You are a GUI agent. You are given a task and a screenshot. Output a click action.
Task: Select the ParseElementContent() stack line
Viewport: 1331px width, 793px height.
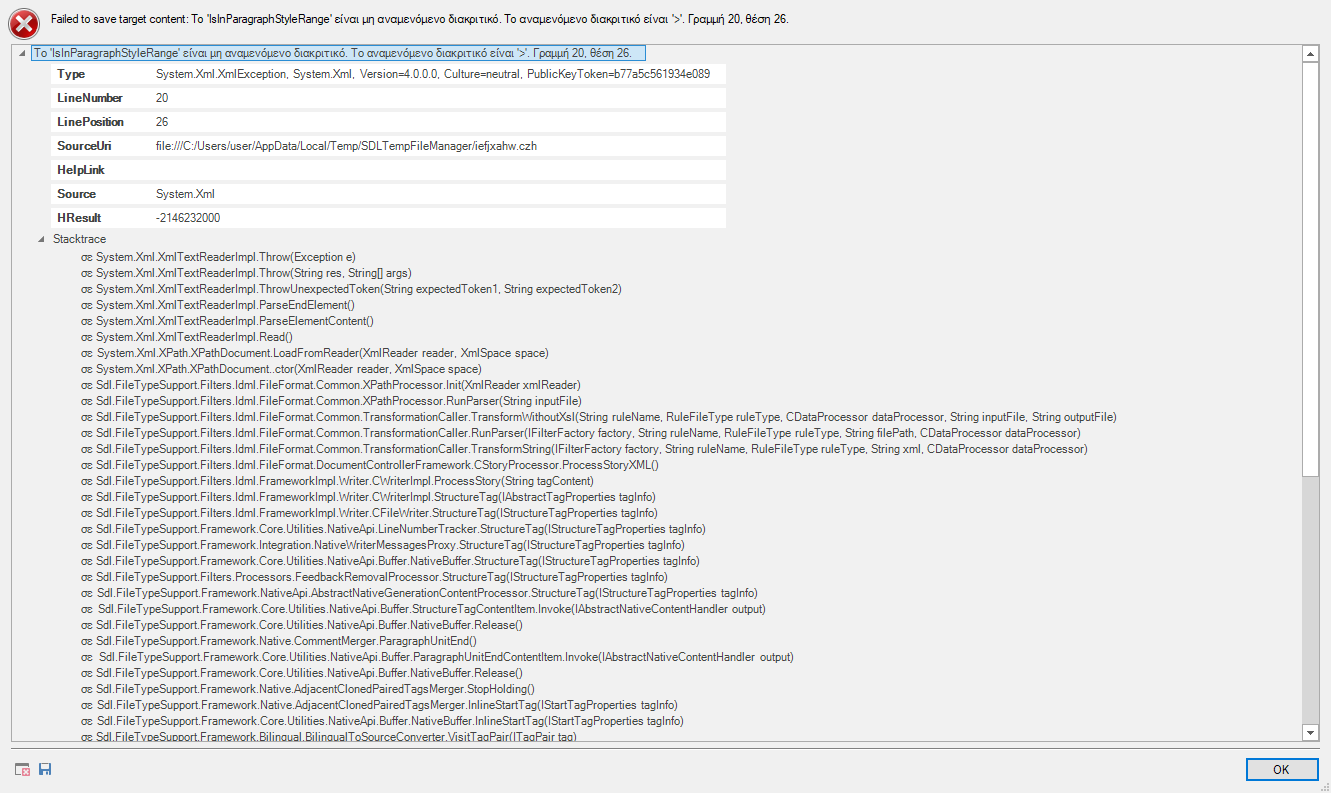[x=227, y=321]
